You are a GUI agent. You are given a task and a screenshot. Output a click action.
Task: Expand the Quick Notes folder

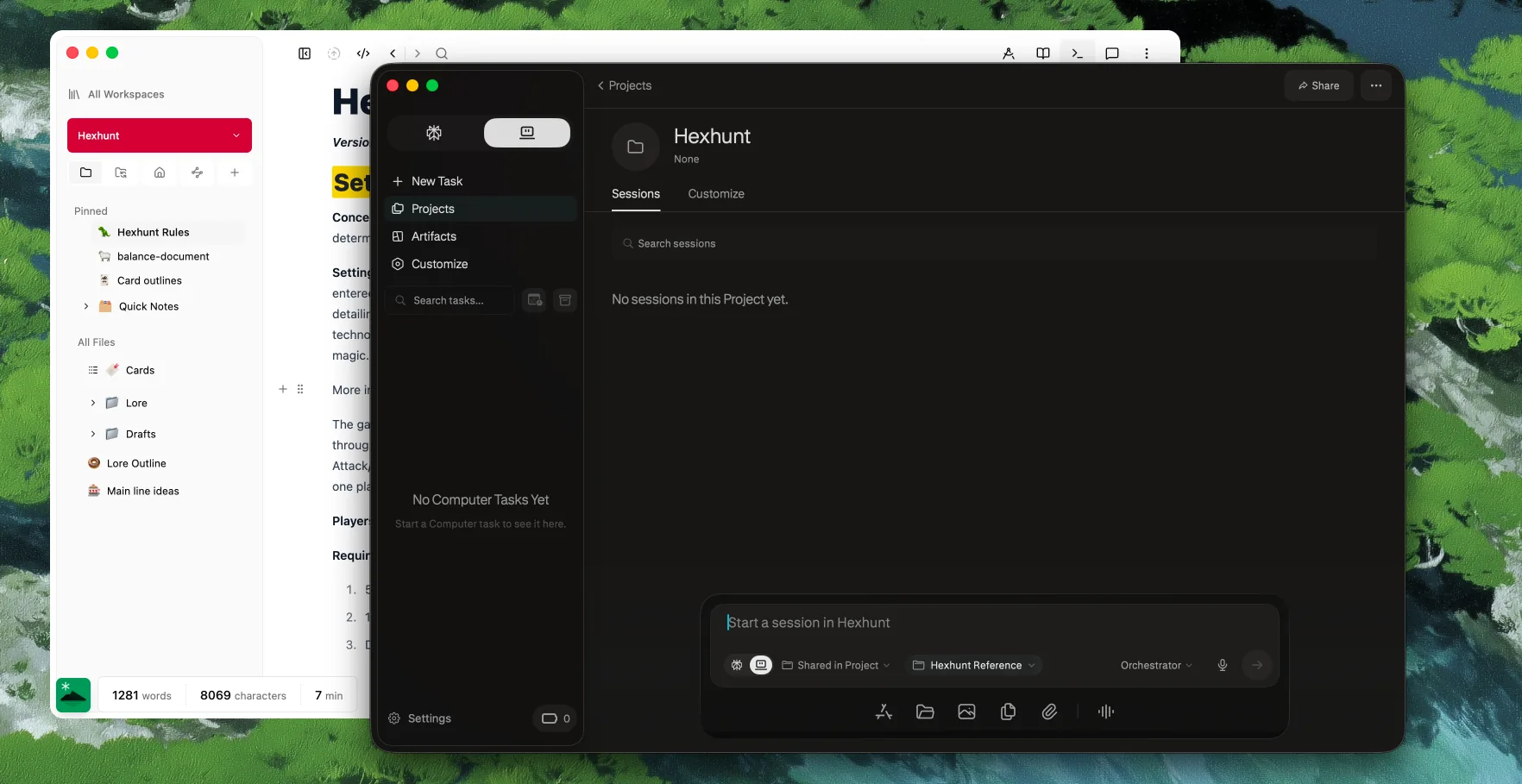86,306
